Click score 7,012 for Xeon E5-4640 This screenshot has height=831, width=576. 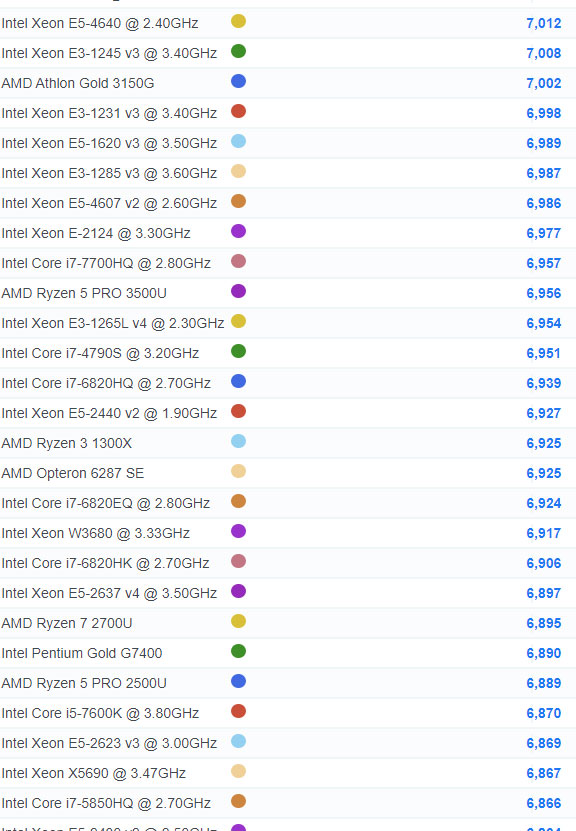pos(544,23)
